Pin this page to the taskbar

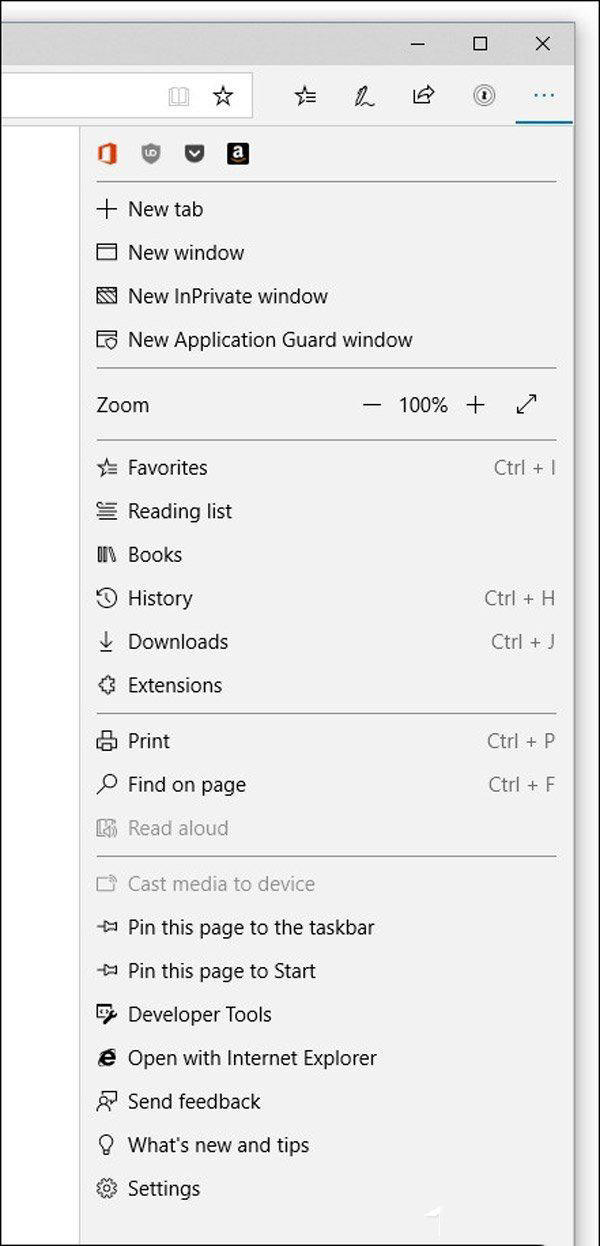click(x=251, y=928)
